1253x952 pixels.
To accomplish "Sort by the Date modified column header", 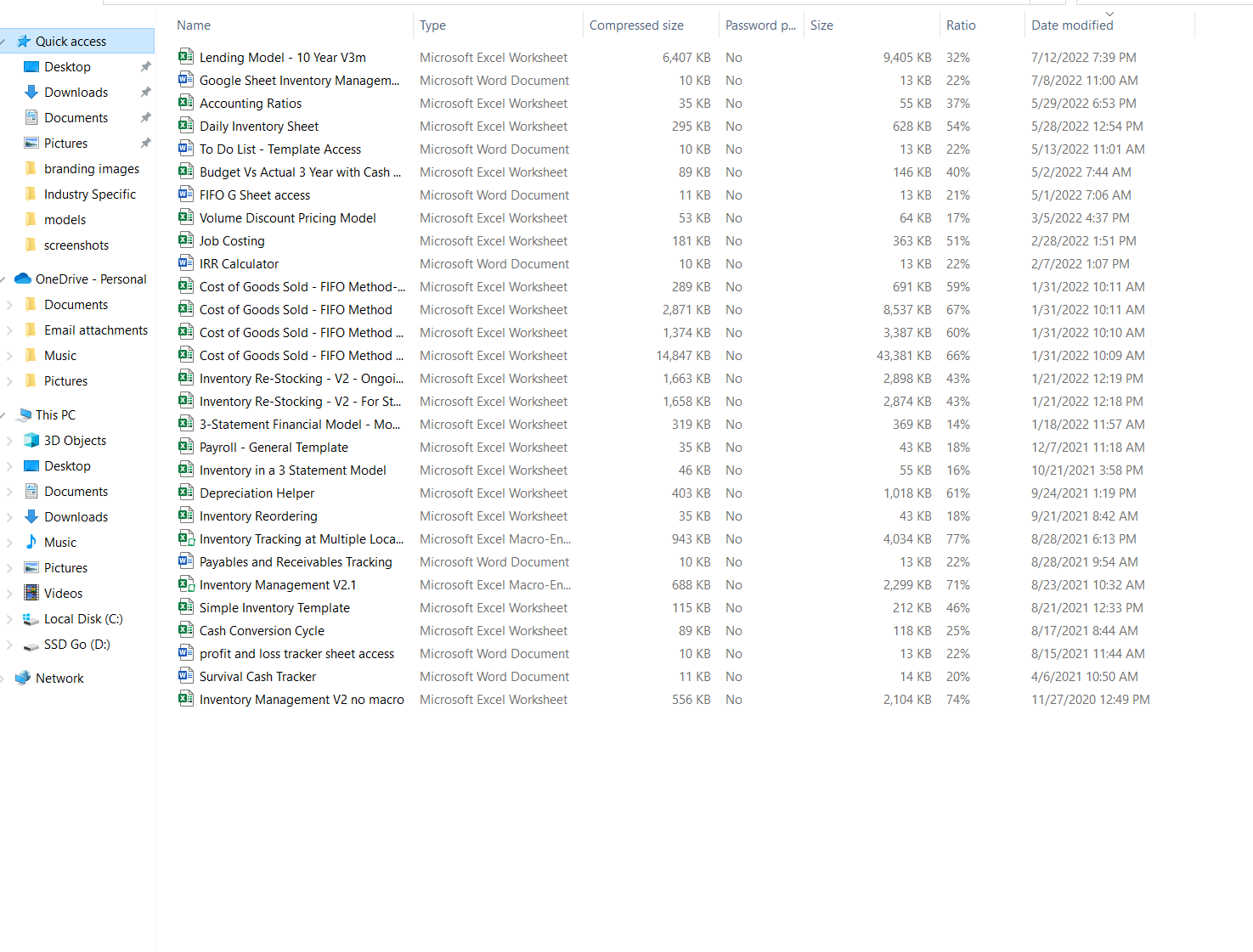I will point(1072,25).
